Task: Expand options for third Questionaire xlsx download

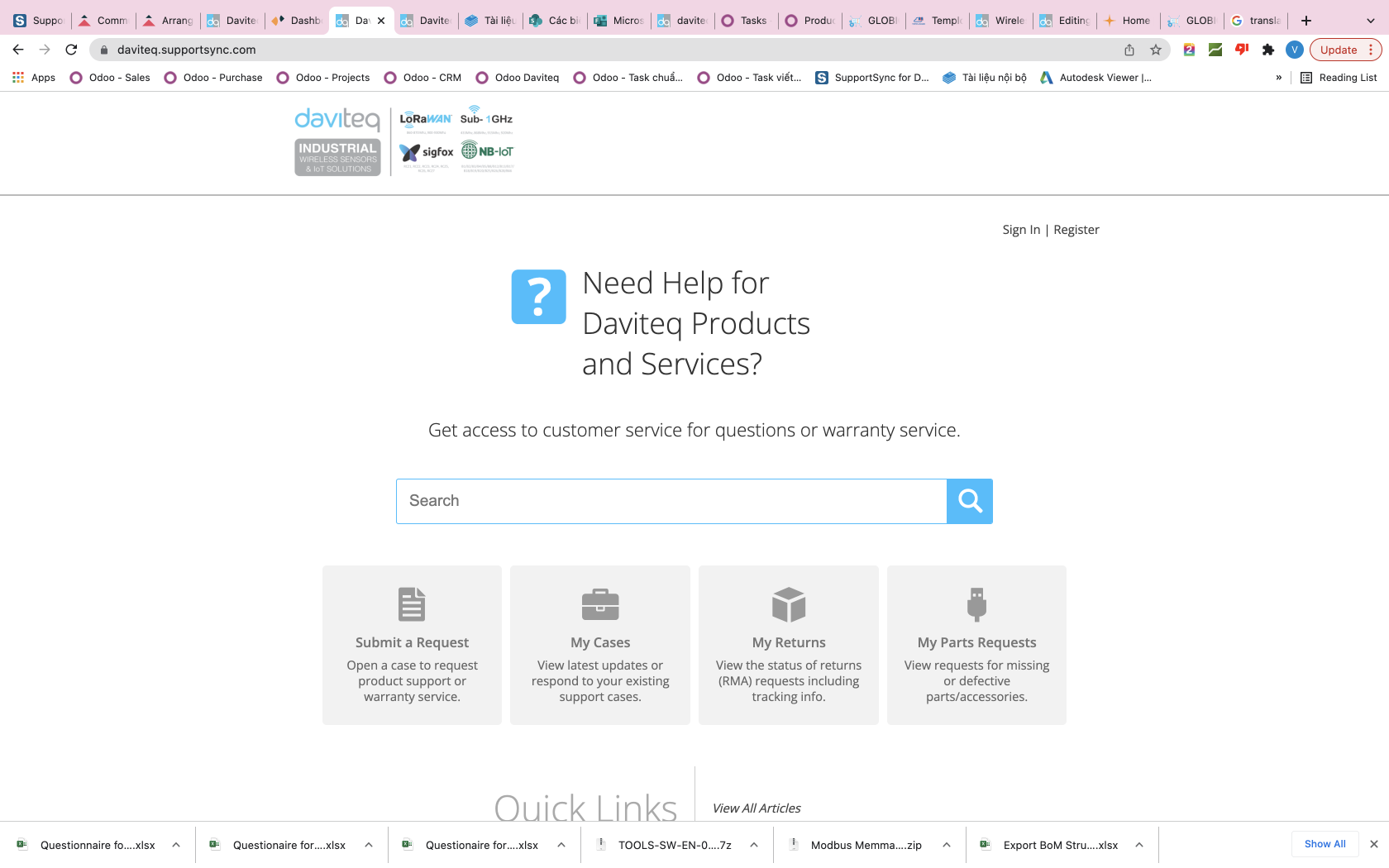Action: coord(561,845)
